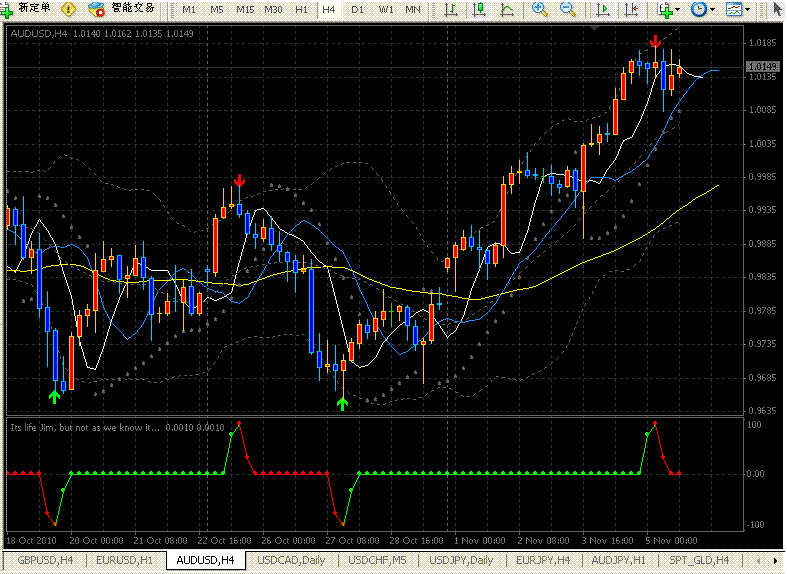Expand the Periods dropdown arrow

tap(712, 10)
